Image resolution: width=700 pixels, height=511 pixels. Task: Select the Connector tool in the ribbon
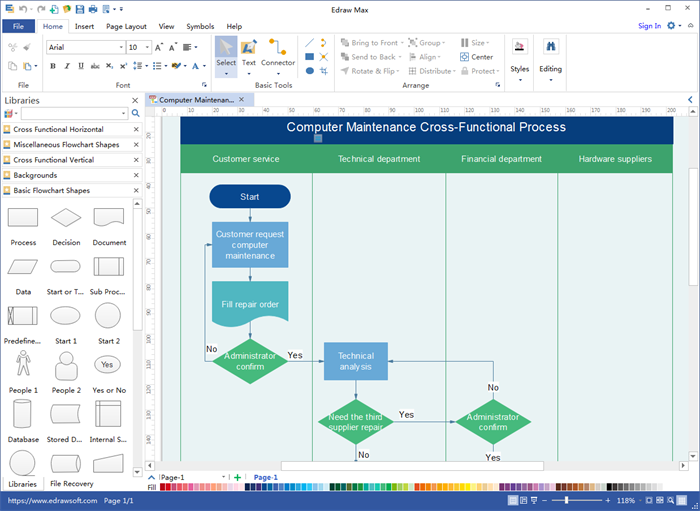[278, 52]
